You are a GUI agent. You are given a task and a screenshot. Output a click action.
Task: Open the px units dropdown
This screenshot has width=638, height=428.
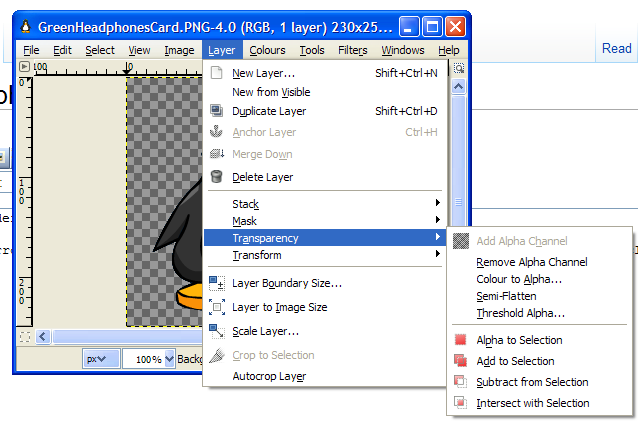click(x=101, y=359)
